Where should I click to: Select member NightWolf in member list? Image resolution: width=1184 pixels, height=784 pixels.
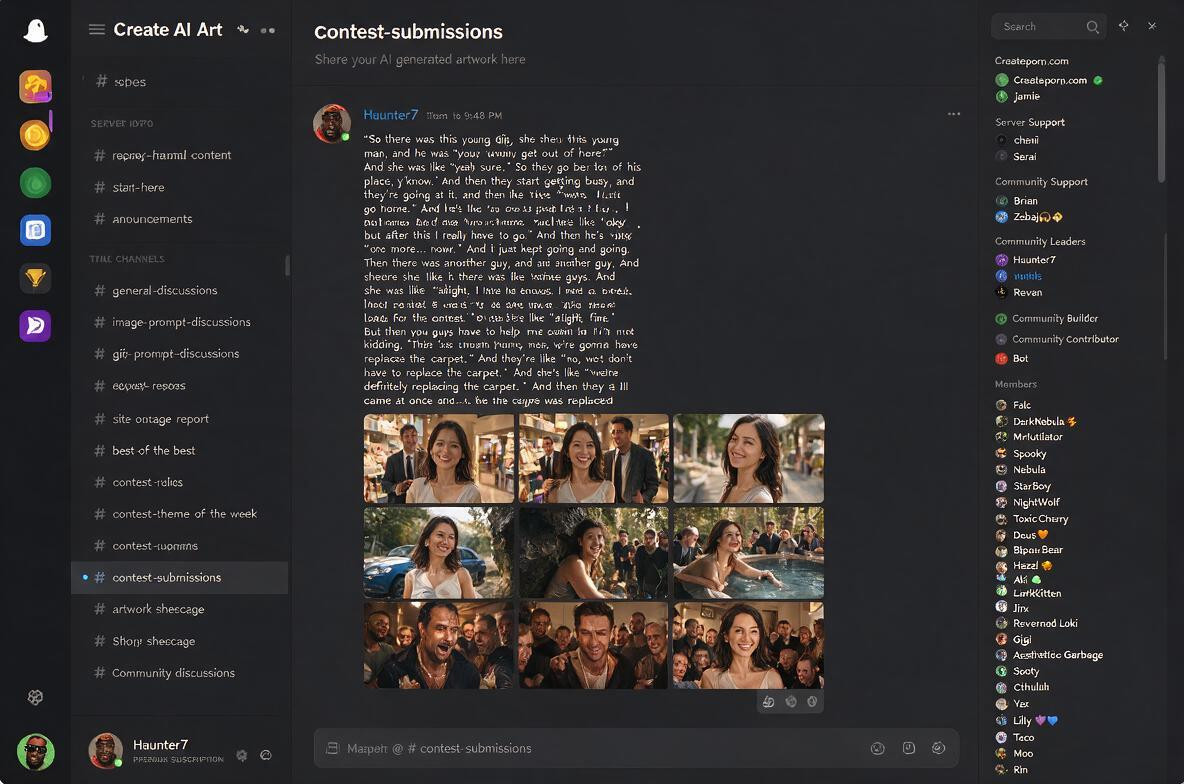[x=1027, y=502]
